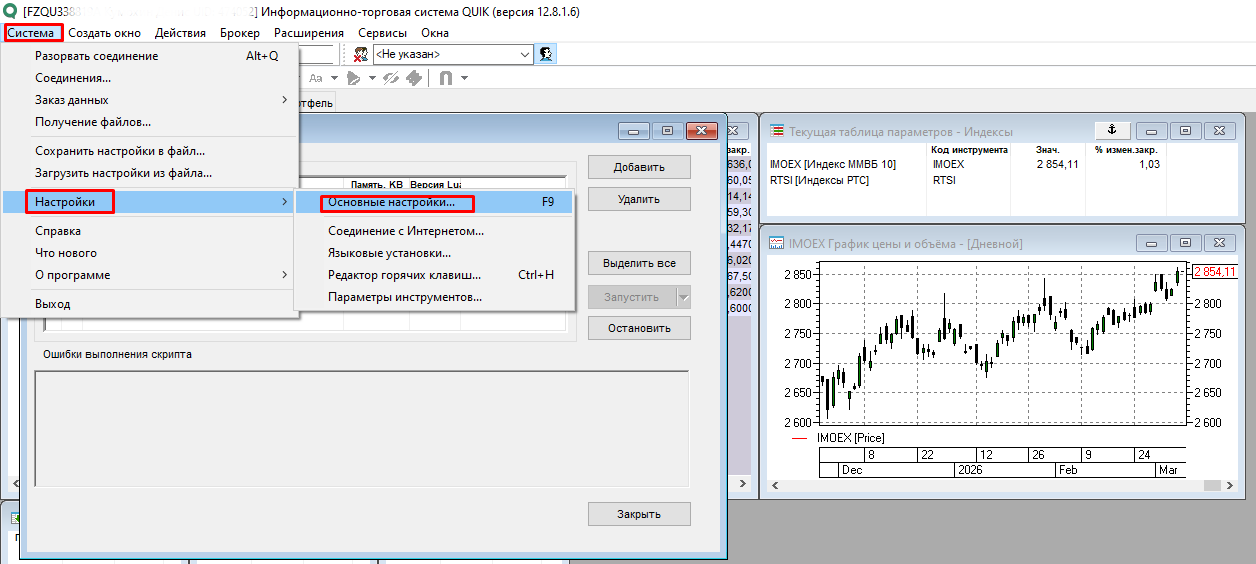
Task: Click the client filter icon with red cross
Action: click(360, 55)
